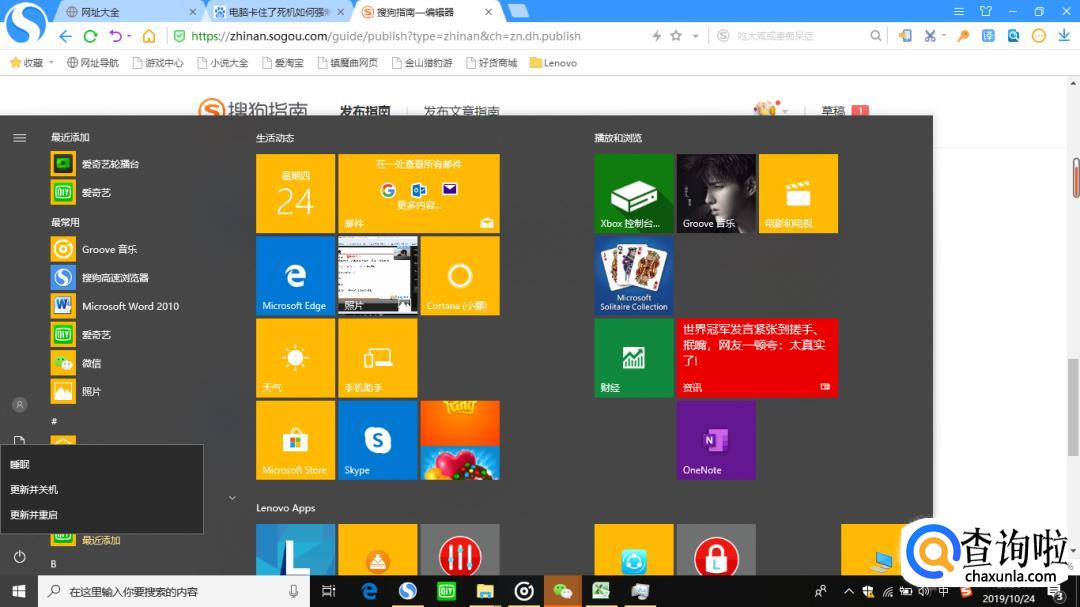Open the 天气 weather tile
This screenshot has width=1080, height=607.
point(295,358)
